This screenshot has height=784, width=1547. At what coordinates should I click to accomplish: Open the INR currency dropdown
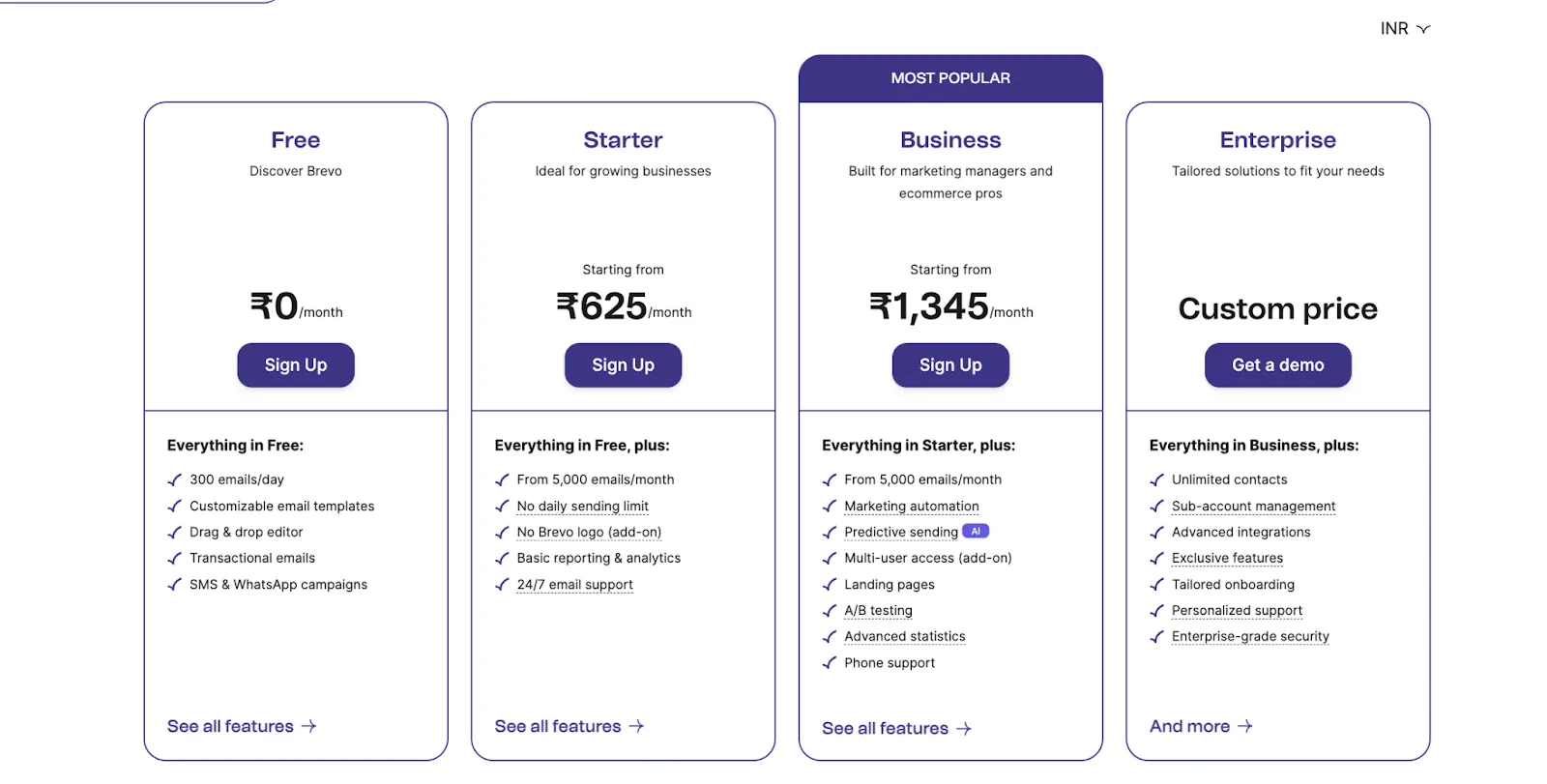1404,28
